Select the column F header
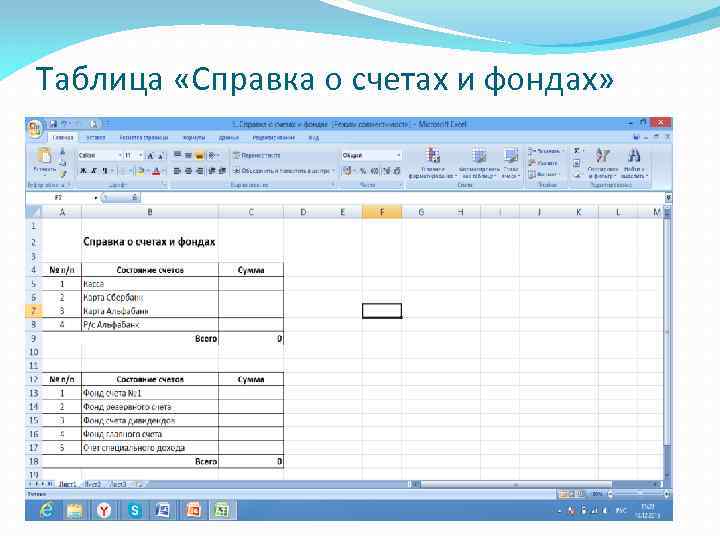The width and height of the screenshot is (720, 540). point(382,212)
